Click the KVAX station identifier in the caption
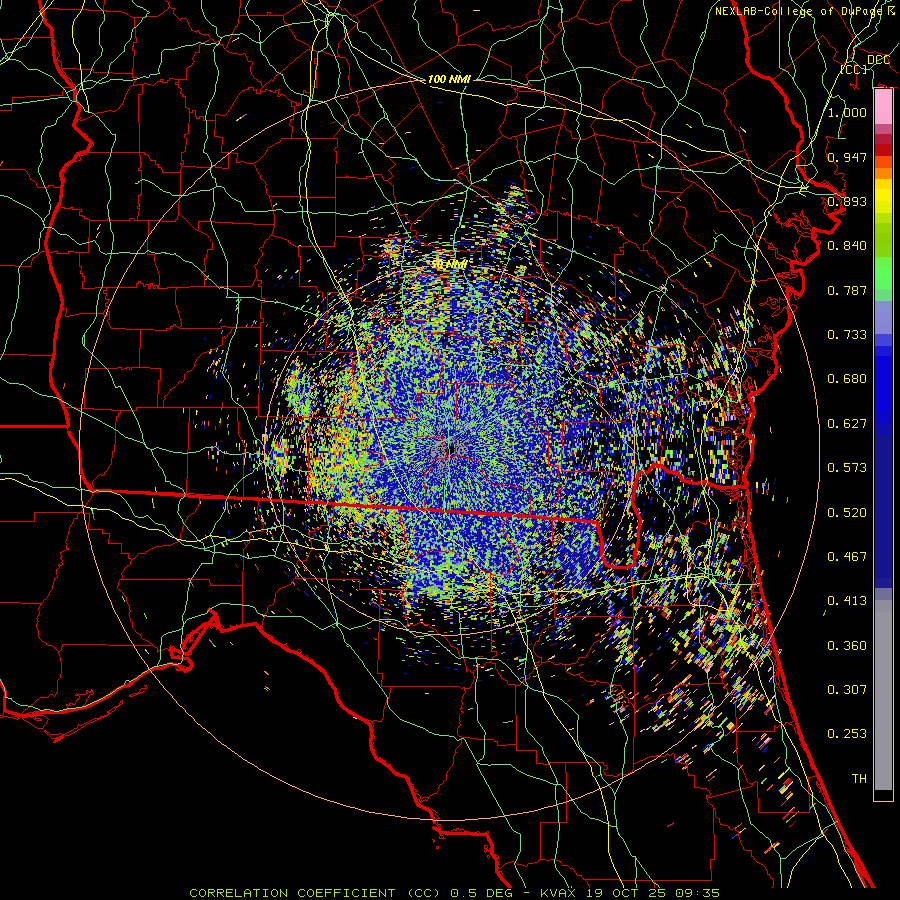Viewport: 900px width, 900px height. pos(559,893)
